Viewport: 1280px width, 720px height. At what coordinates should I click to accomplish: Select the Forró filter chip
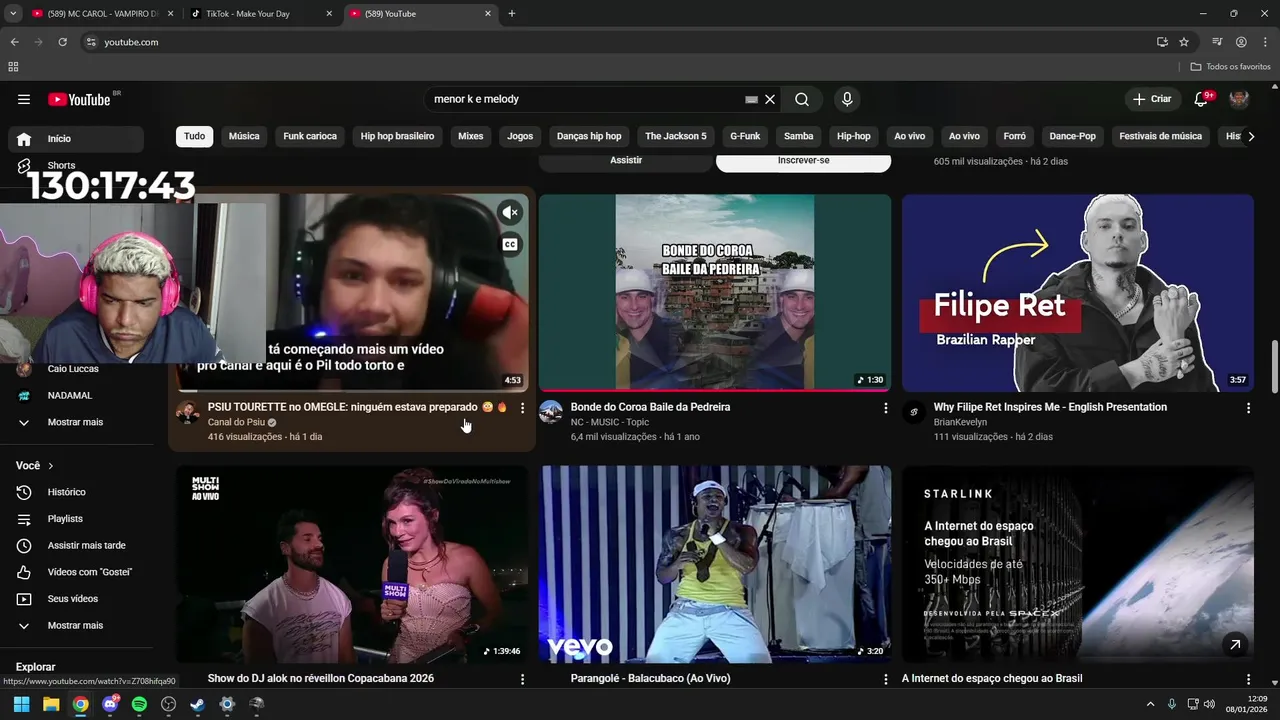point(1014,136)
